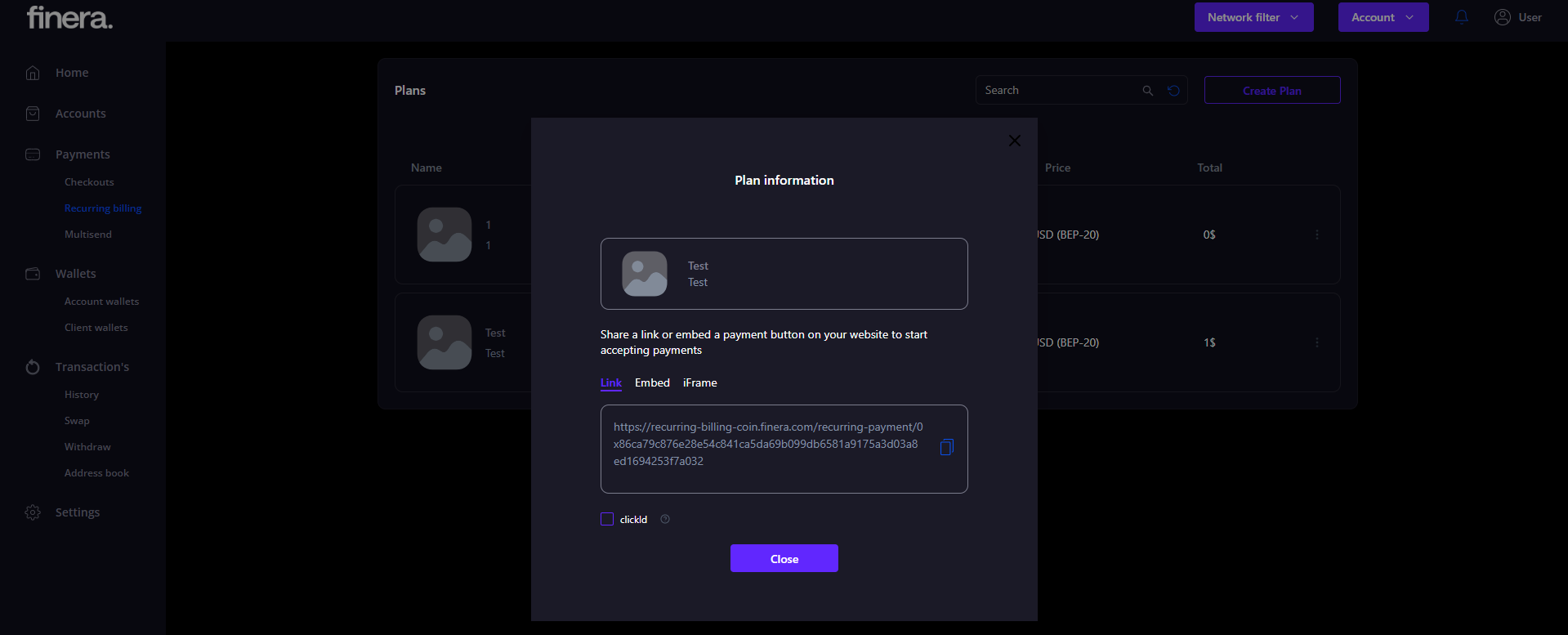
Task: Close the Plan information dialog with X
Action: click(x=1014, y=141)
